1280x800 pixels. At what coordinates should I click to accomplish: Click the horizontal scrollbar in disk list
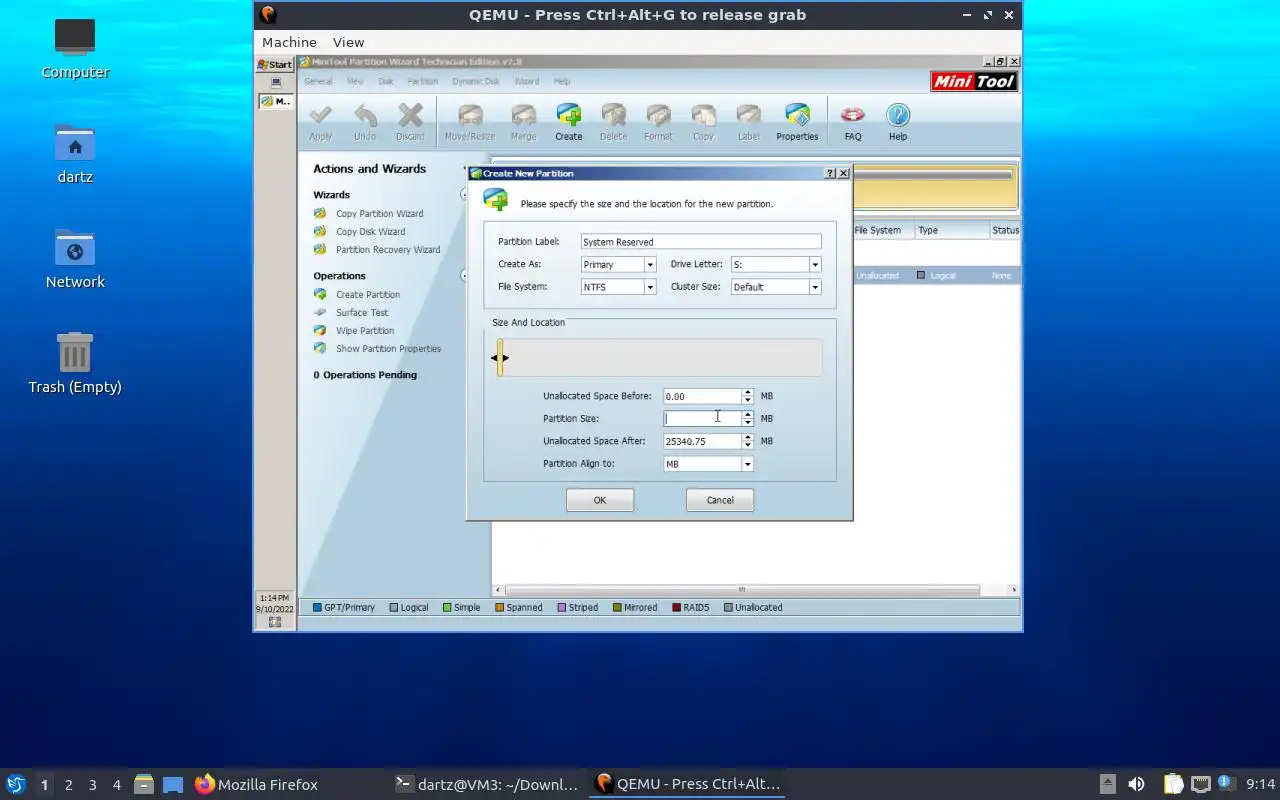click(x=741, y=590)
